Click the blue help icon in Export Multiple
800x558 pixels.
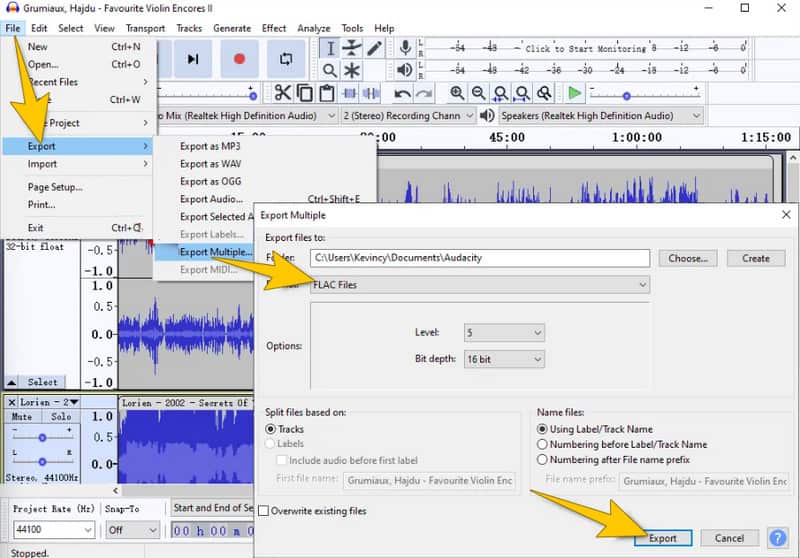778,538
